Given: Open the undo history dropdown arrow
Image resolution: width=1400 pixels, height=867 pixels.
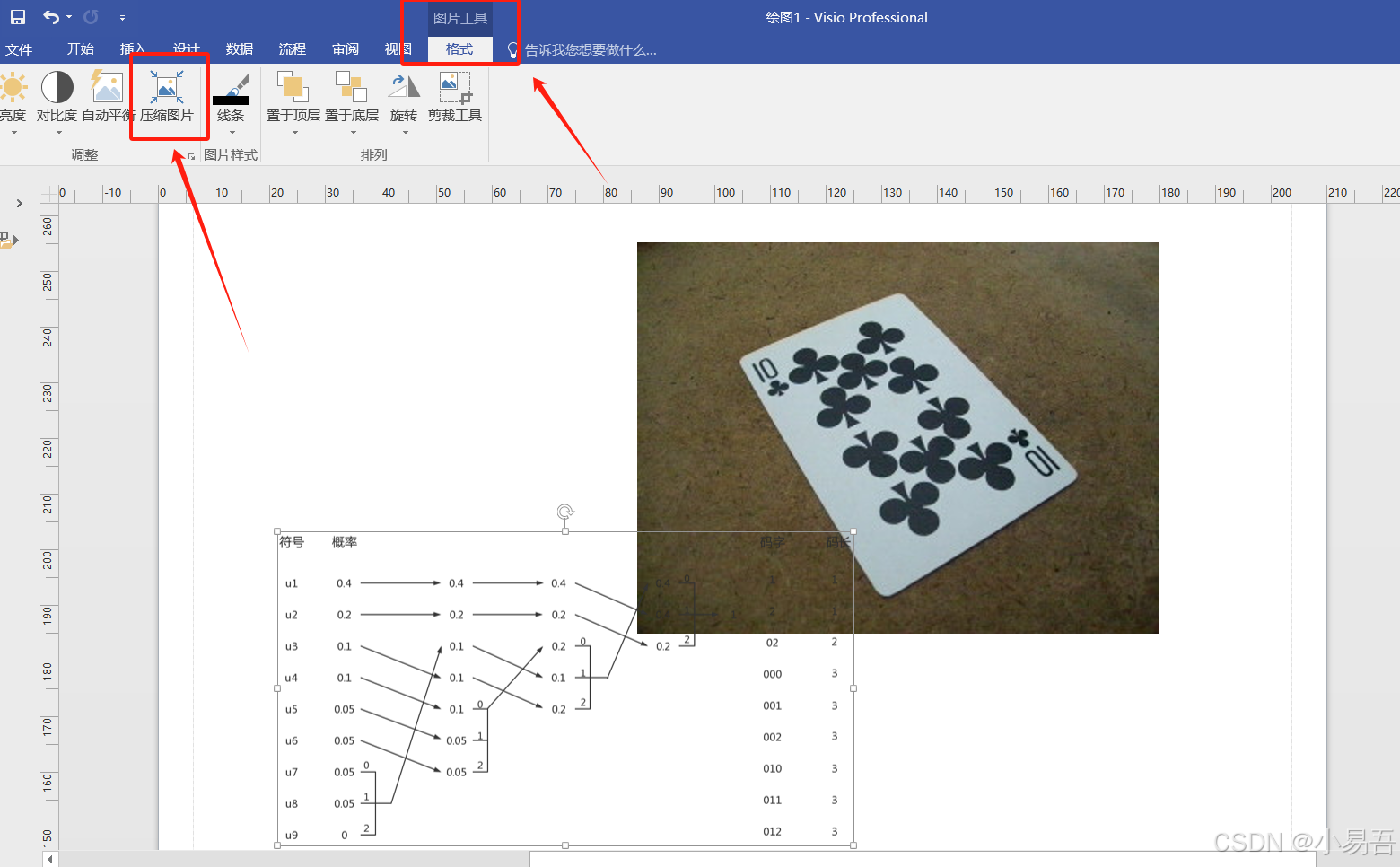Looking at the screenshot, I should point(69,17).
